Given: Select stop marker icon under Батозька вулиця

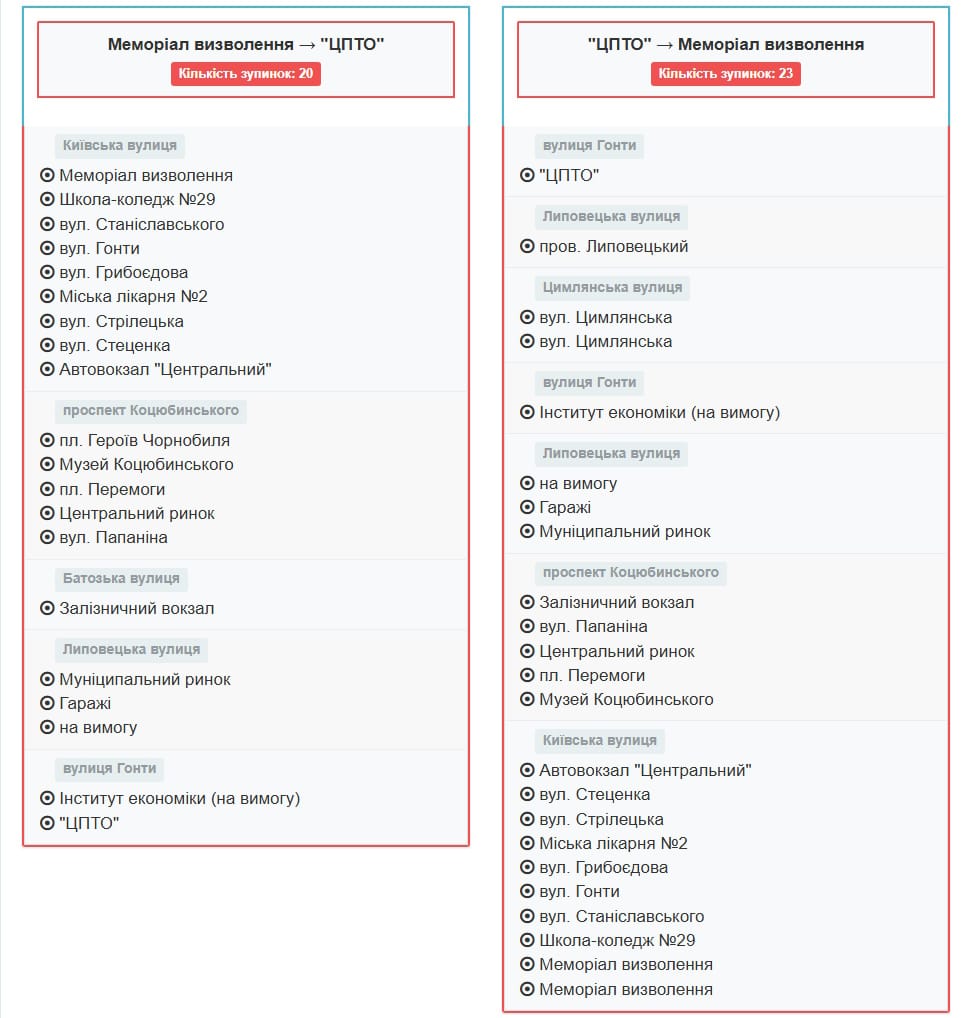Looking at the screenshot, I should coord(47,608).
